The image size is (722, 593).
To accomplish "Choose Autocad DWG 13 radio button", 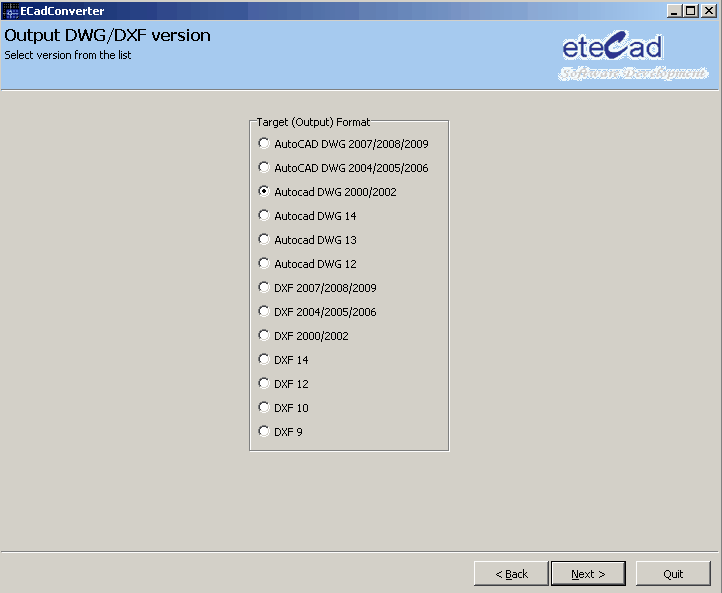I will click(x=264, y=240).
